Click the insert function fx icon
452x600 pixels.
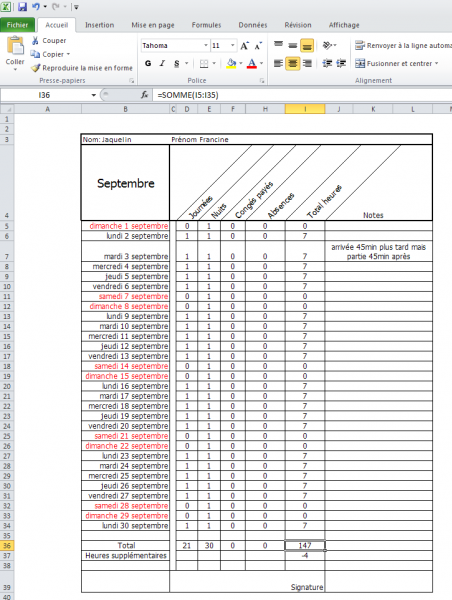click(x=144, y=95)
